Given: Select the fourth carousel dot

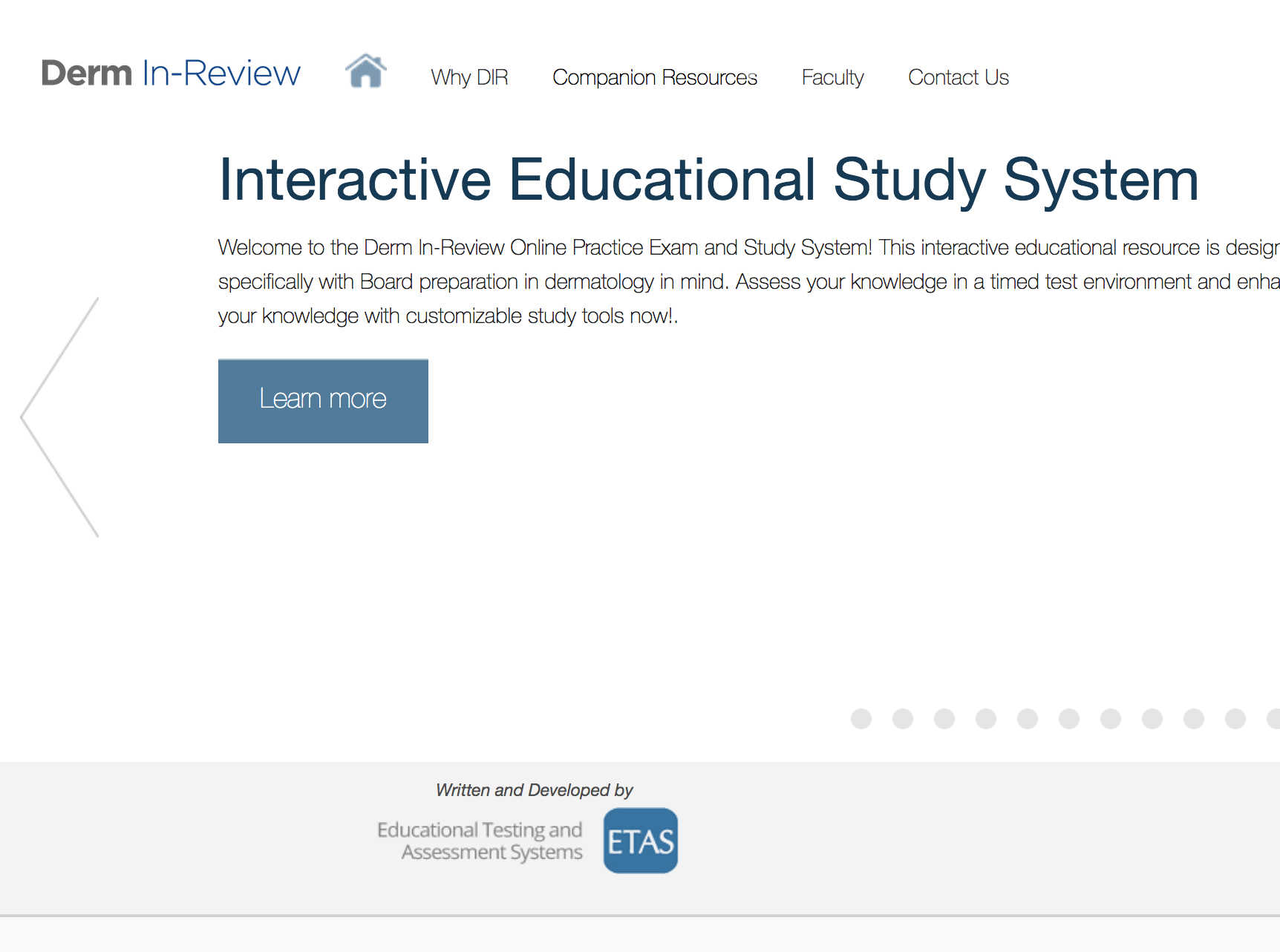Looking at the screenshot, I should point(986,719).
